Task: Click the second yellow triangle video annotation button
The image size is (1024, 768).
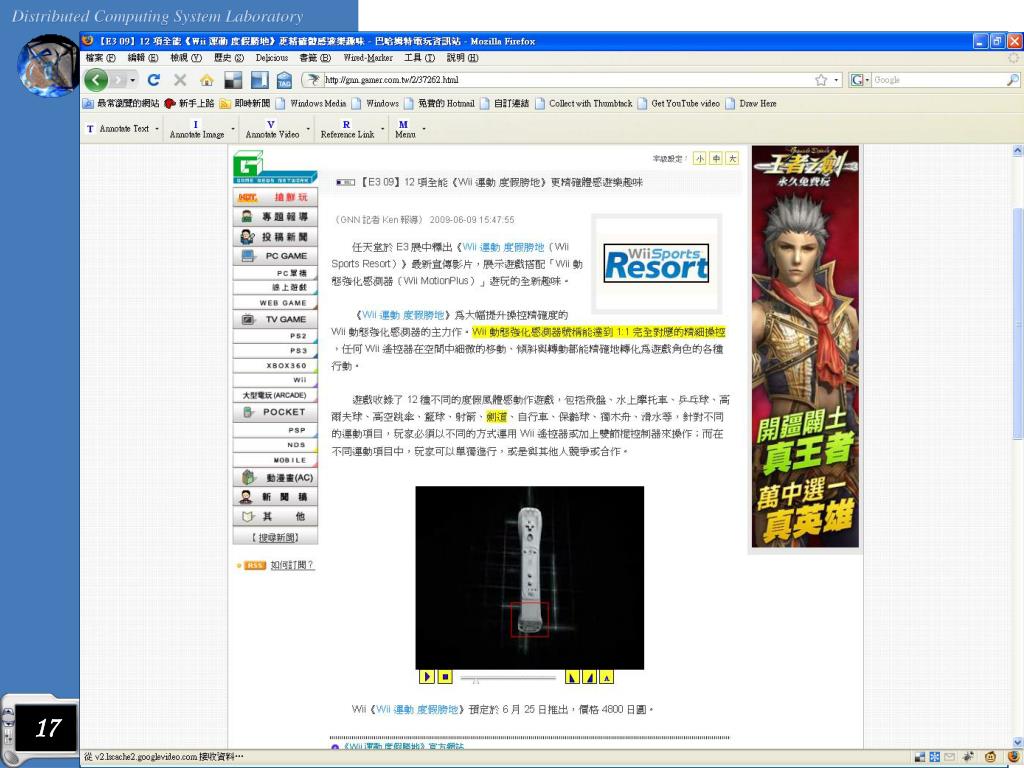Action: 589,677
